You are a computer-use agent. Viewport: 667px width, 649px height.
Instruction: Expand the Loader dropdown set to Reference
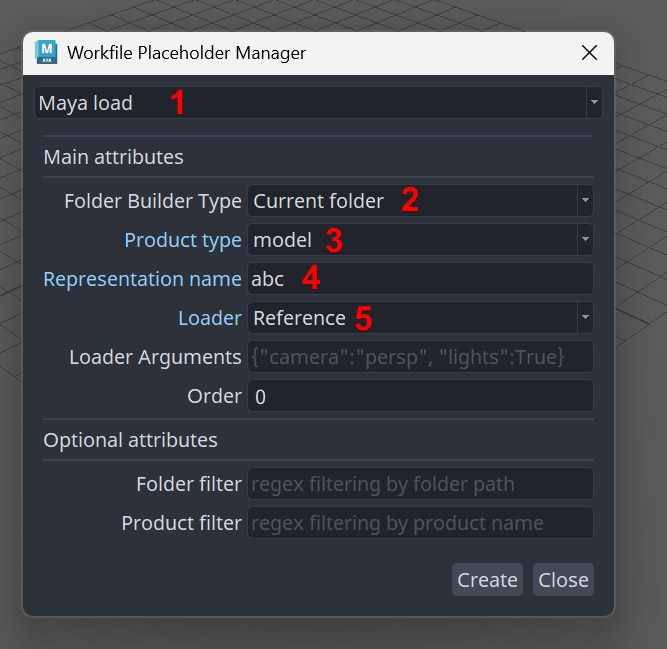pos(420,318)
